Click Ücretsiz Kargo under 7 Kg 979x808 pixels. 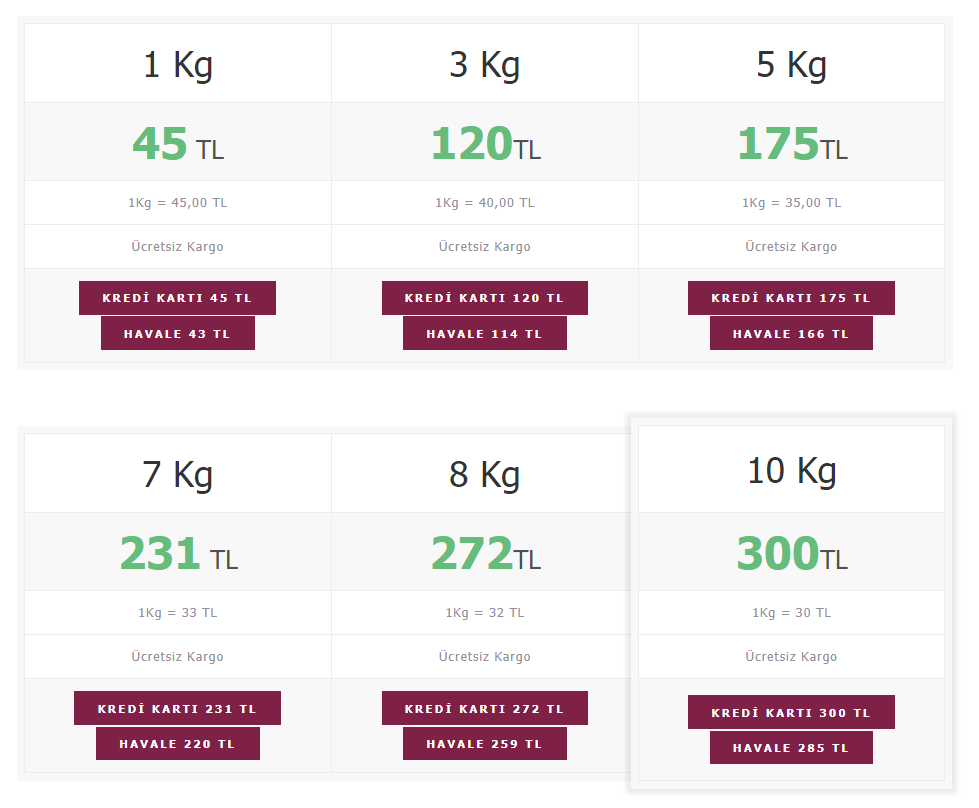(177, 656)
